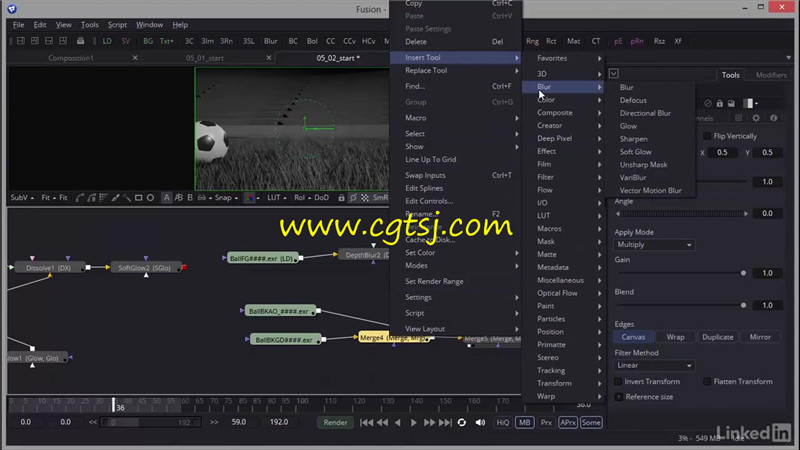Open the LUT dropdown in the viewer toolbar
This screenshot has width=800, height=450.
(277, 197)
